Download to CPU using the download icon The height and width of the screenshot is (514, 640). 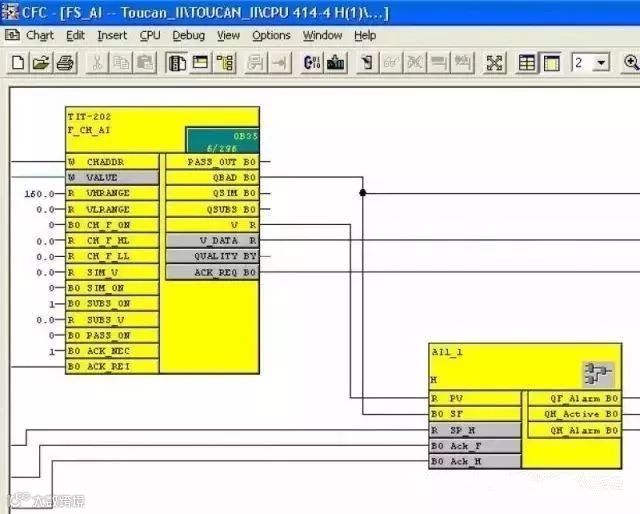coord(336,63)
